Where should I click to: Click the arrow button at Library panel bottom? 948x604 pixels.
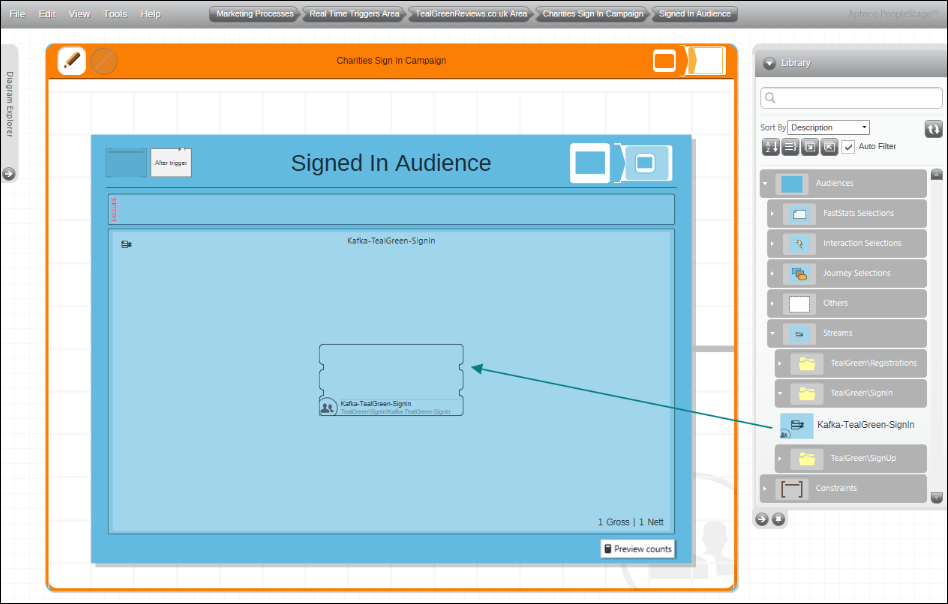tap(762, 519)
